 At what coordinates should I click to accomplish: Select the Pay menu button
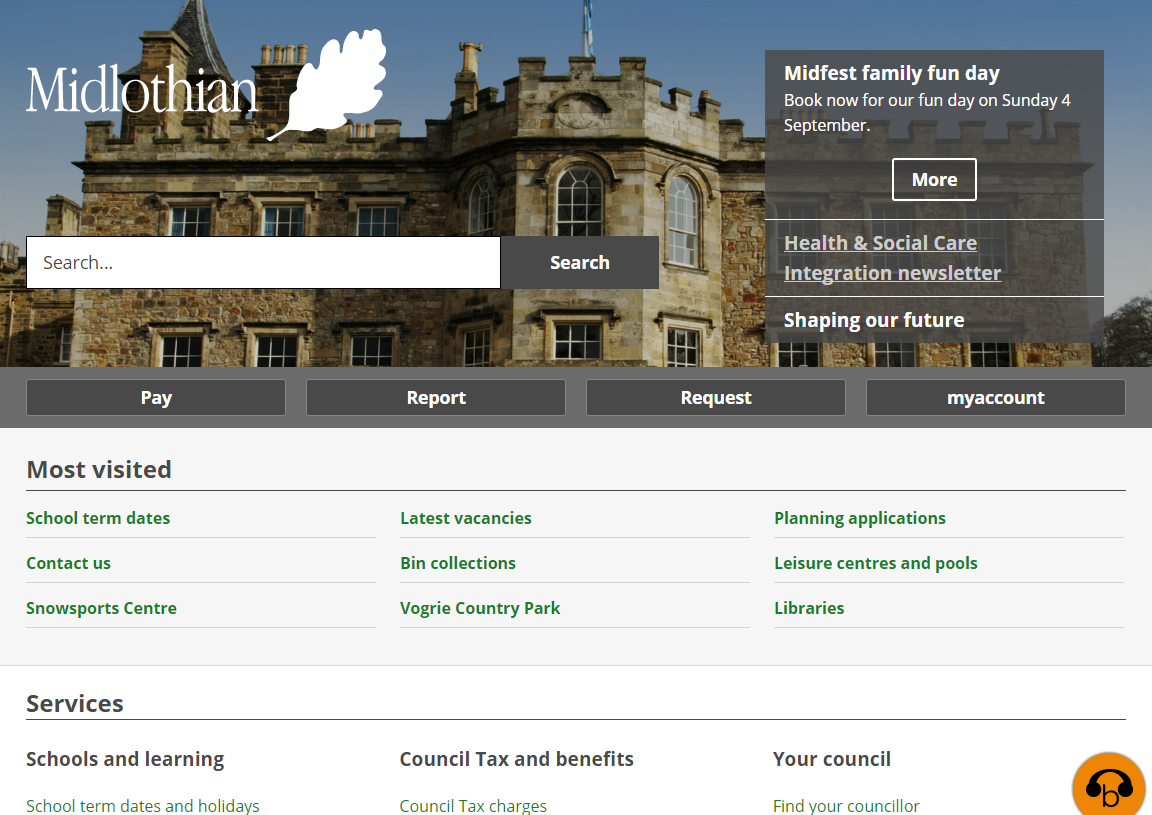(156, 398)
